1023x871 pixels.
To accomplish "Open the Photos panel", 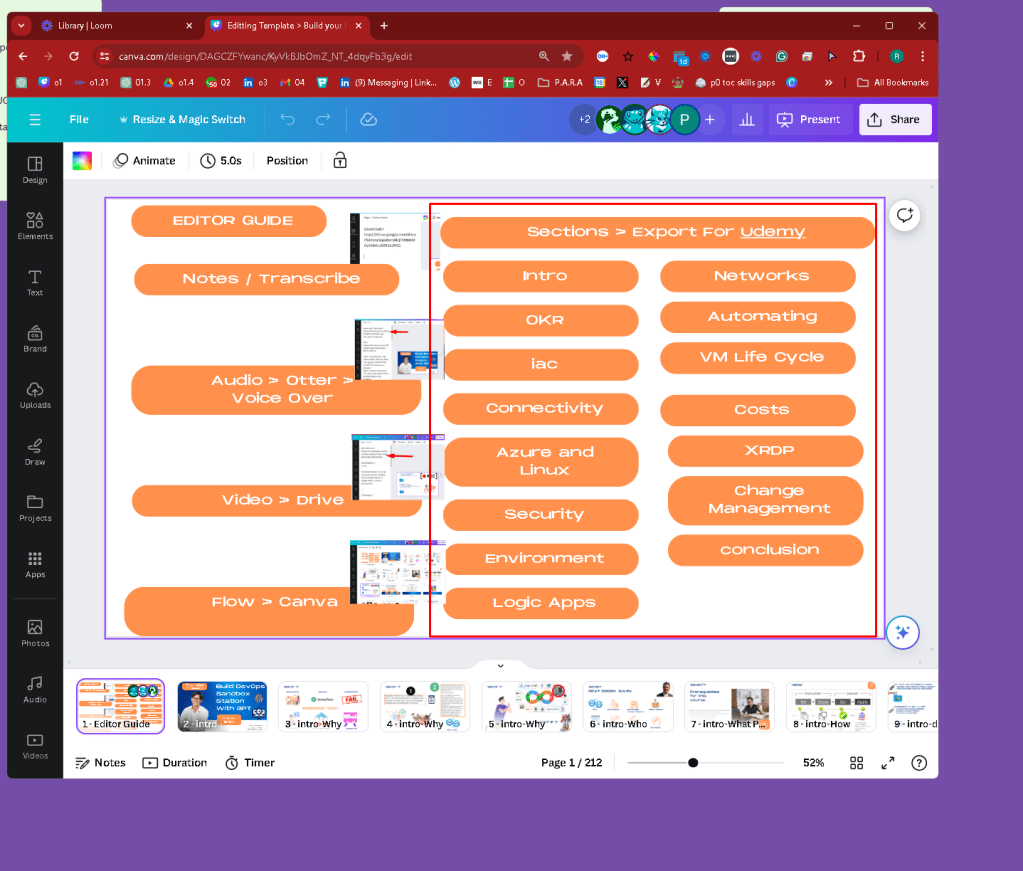I will (x=35, y=634).
